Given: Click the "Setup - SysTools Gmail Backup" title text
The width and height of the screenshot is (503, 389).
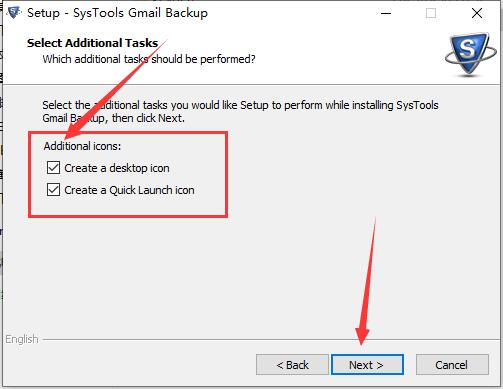Looking at the screenshot, I should point(117,13).
